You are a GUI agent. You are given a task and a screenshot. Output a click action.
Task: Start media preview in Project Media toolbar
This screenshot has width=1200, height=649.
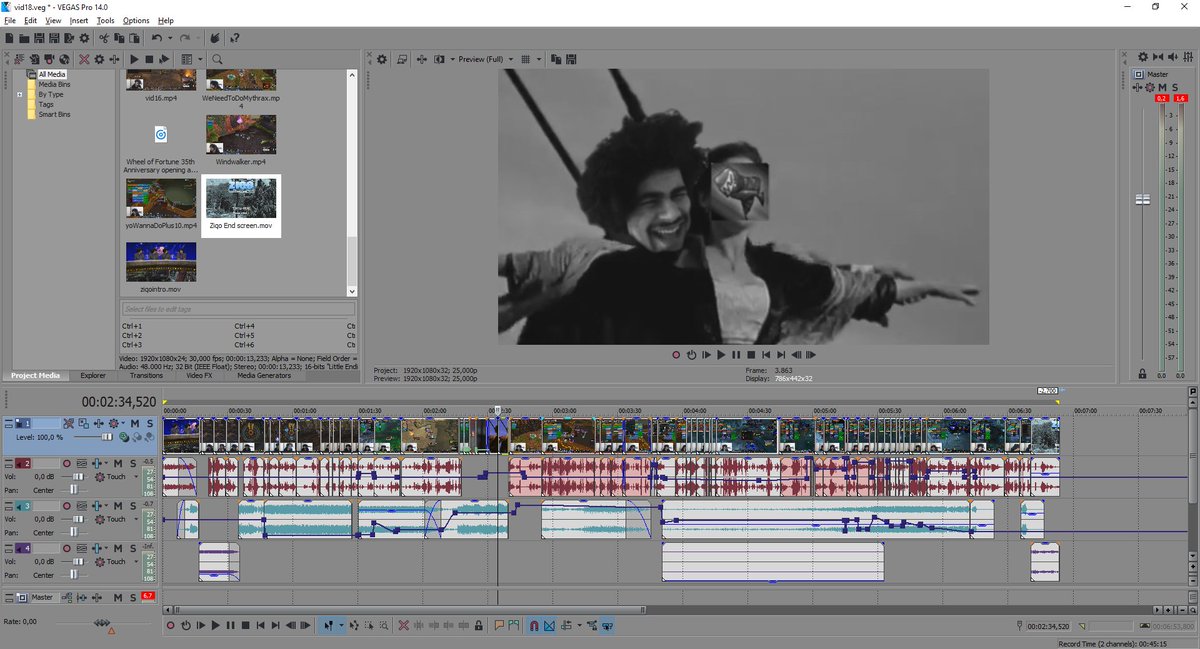point(134,59)
